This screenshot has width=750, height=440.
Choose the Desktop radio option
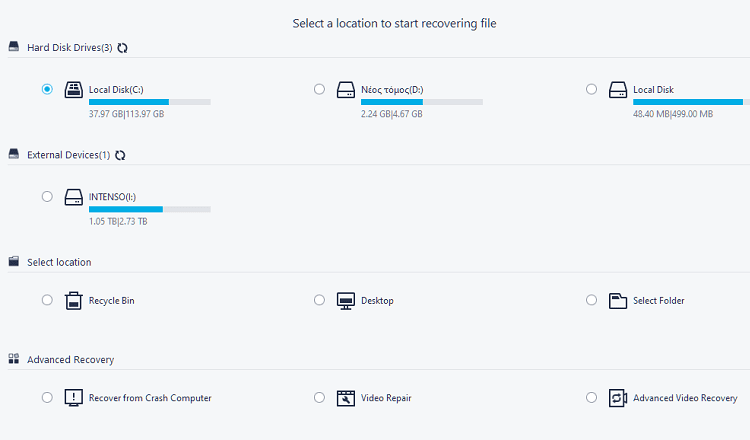click(x=319, y=300)
